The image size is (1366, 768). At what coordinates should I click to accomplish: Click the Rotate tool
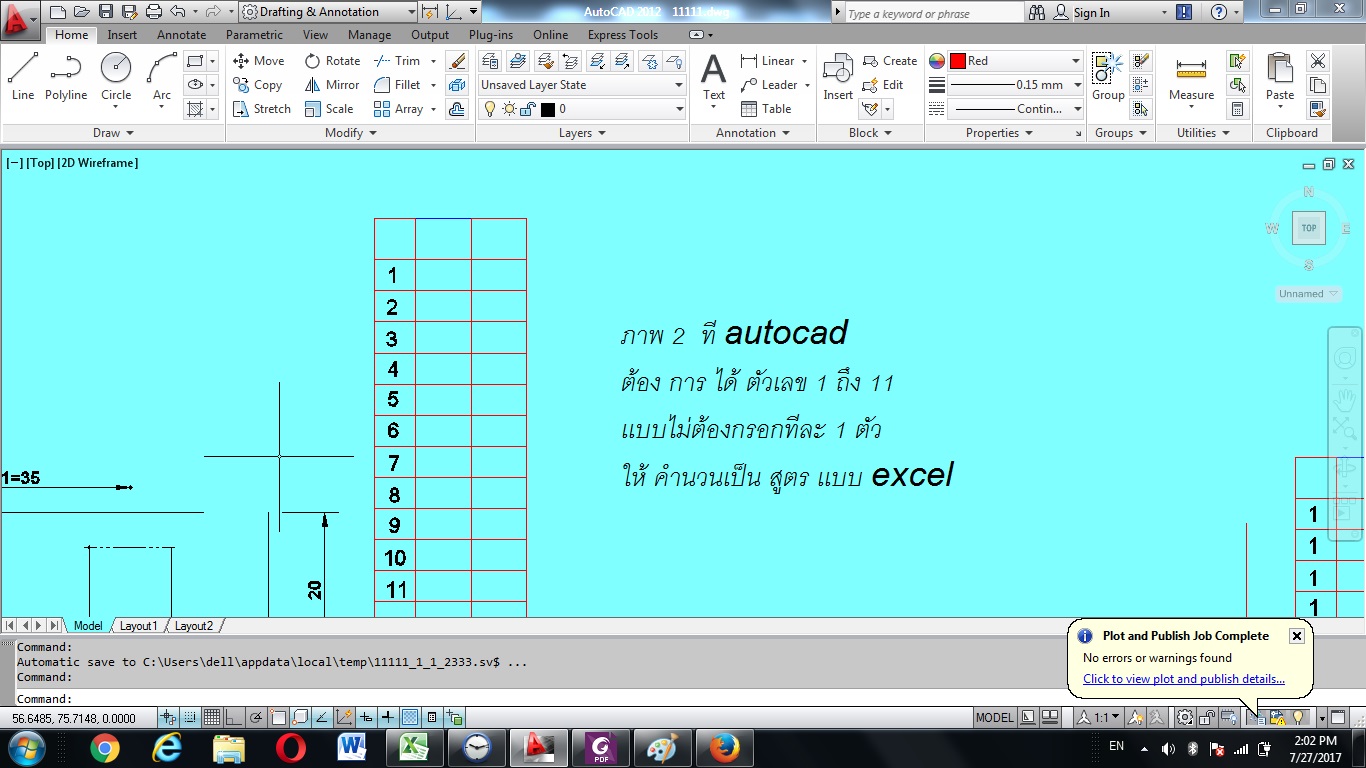pyautogui.click(x=332, y=61)
